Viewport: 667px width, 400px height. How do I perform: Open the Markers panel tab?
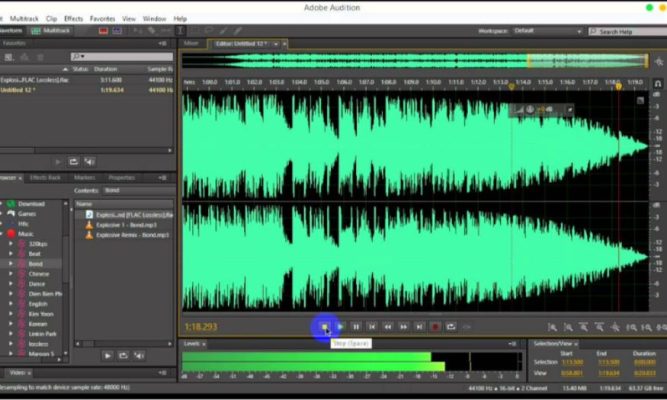click(x=84, y=177)
